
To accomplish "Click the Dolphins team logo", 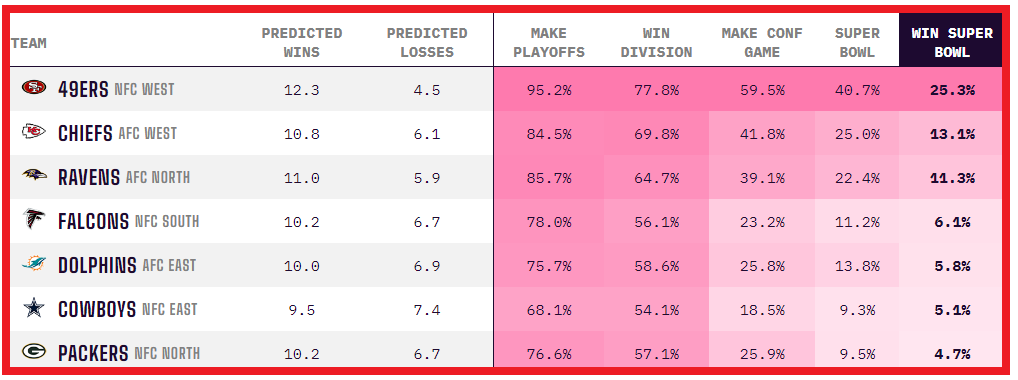I will 34,264.
